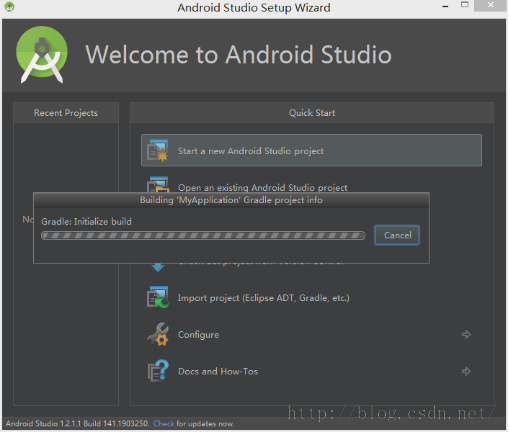Click the blue version control download arrow icon
Viewport: 509px width, 433px height.
click(x=158, y=267)
